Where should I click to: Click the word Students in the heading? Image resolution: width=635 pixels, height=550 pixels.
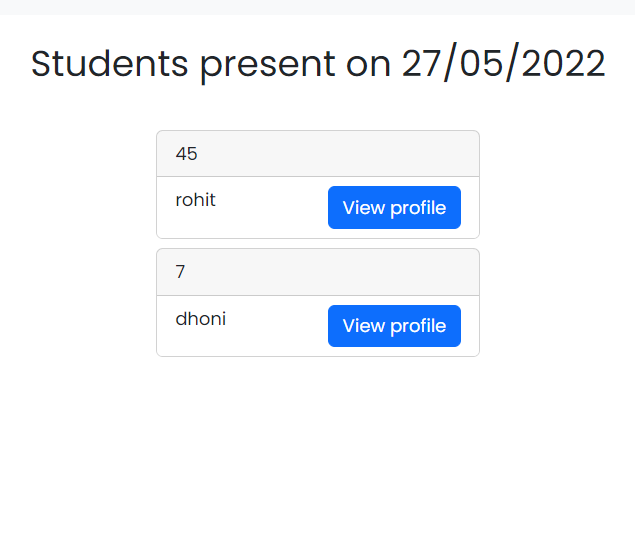(x=110, y=64)
